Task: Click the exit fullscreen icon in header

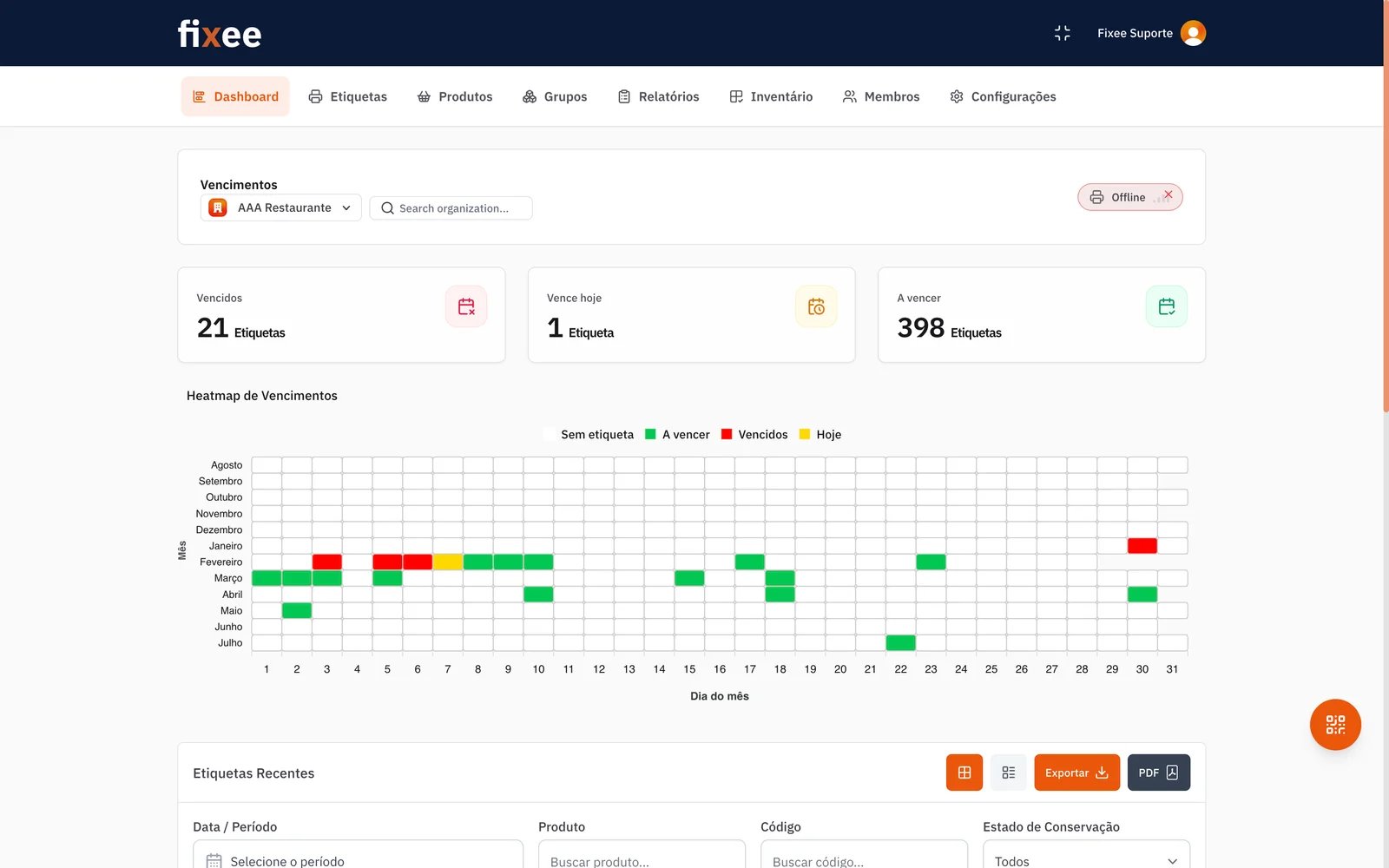Action: tap(1062, 33)
